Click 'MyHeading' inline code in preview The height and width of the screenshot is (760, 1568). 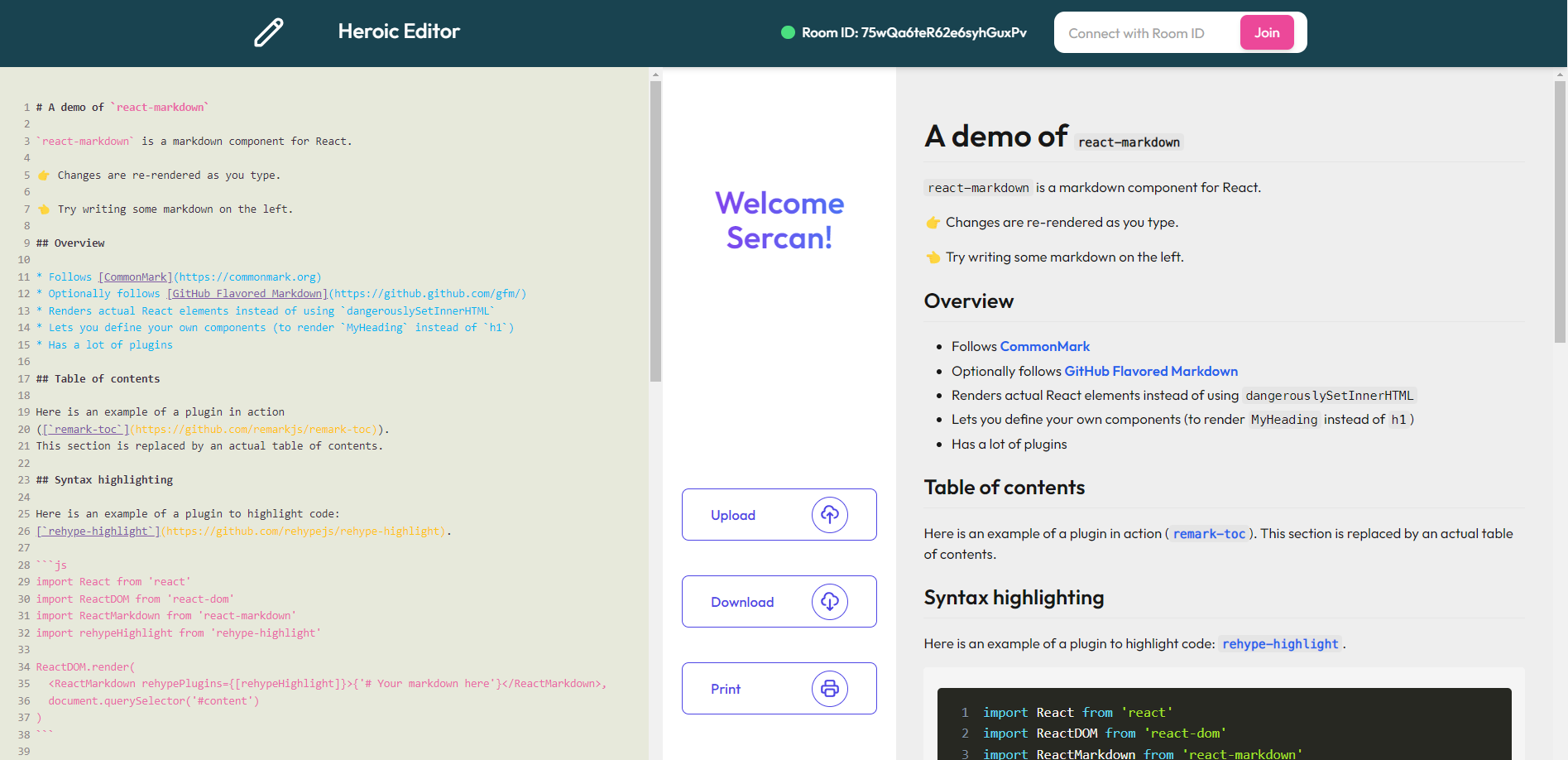pyautogui.click(x=1284, y=420)
